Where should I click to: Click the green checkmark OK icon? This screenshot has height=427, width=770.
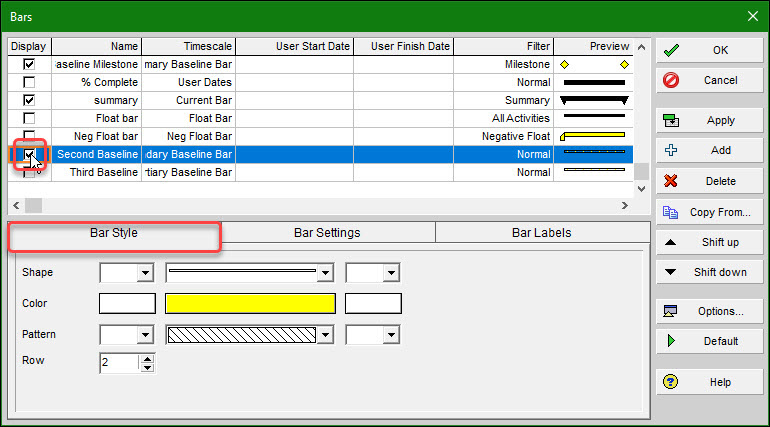[671, 50]
